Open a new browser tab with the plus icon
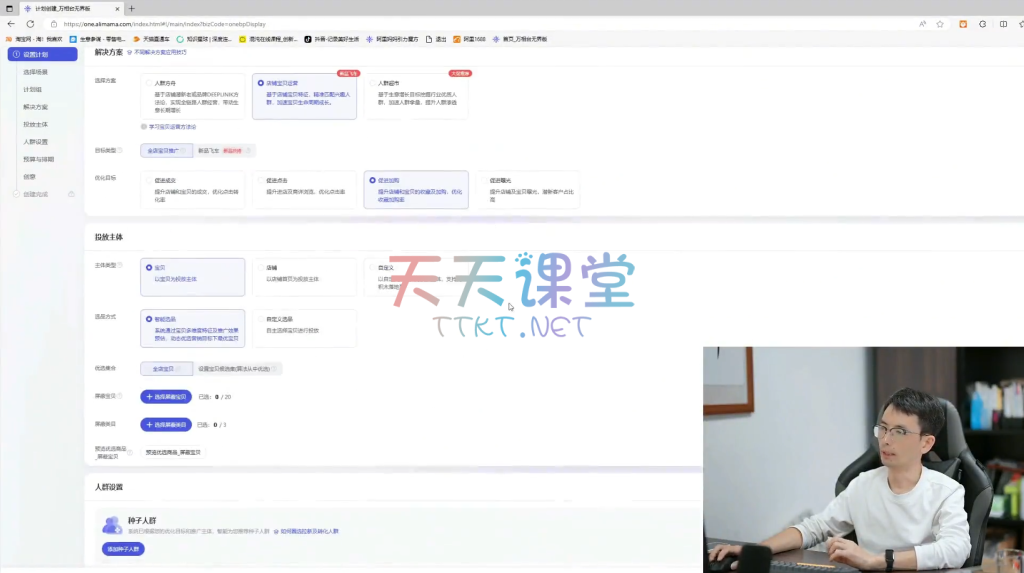The height and width of the screenshot is (573, 1024). click(131, 8)
